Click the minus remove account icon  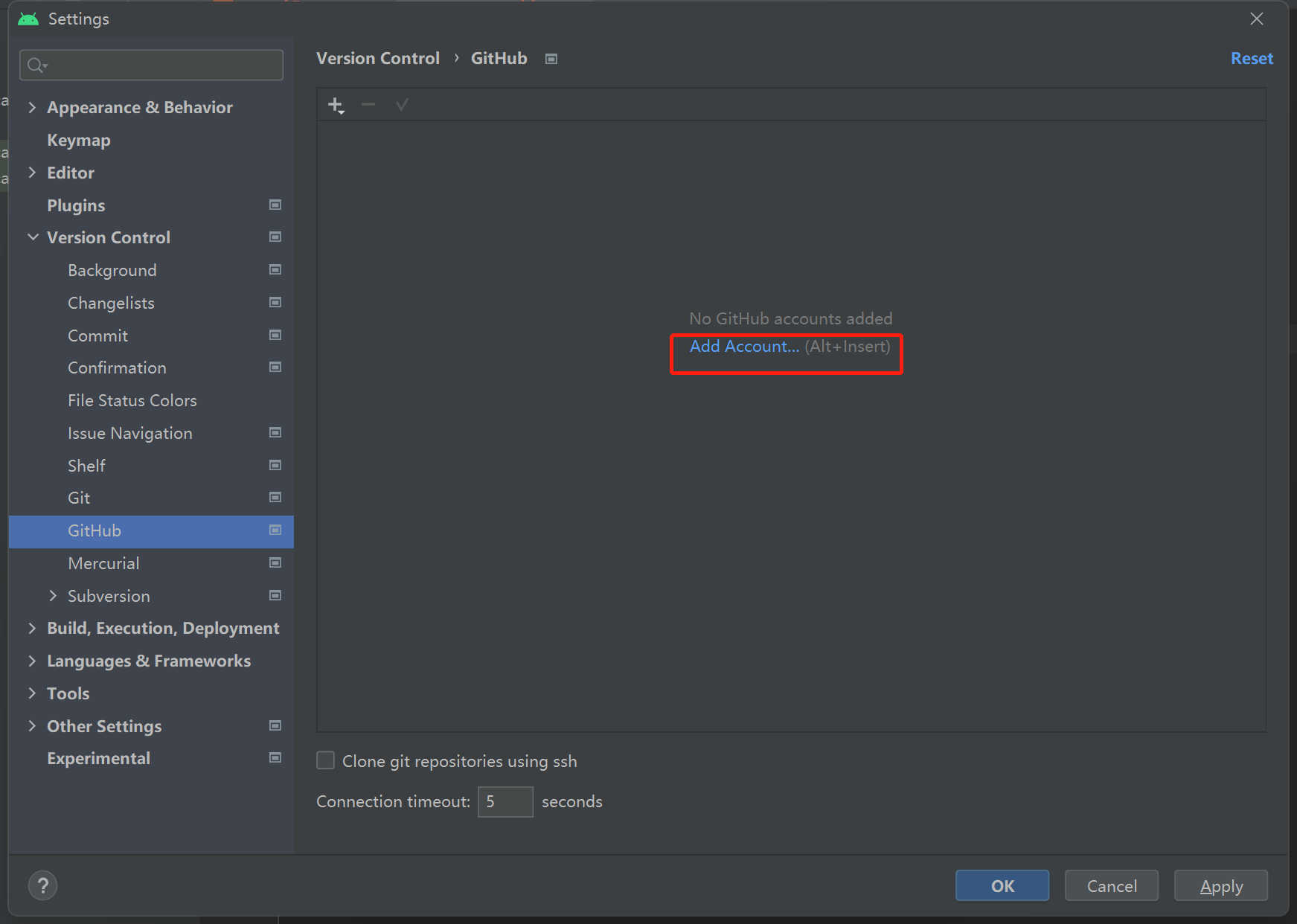click(368, 105)
